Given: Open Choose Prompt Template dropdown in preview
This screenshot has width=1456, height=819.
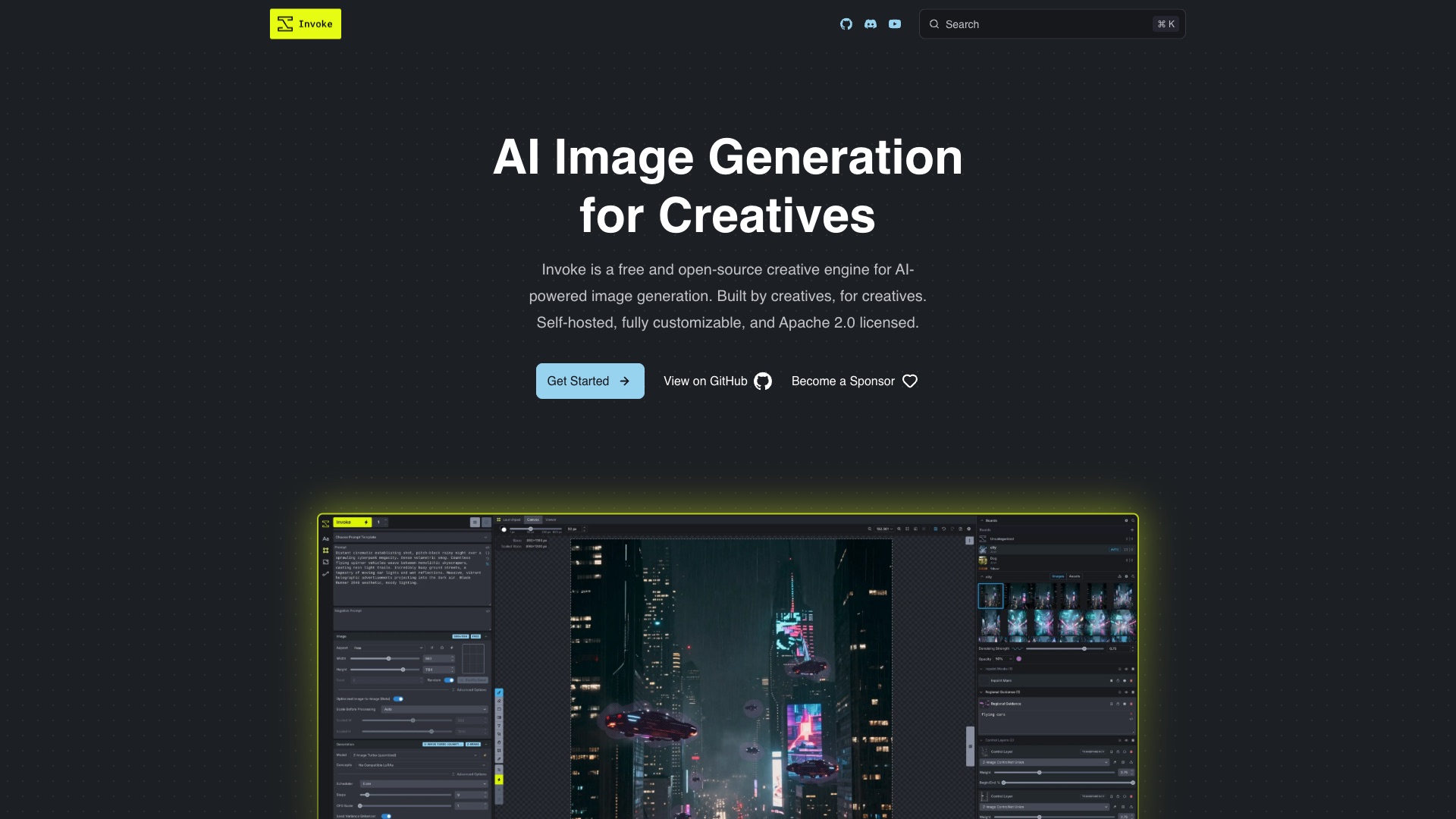Looking at the screenshot, I should [413, 537].
